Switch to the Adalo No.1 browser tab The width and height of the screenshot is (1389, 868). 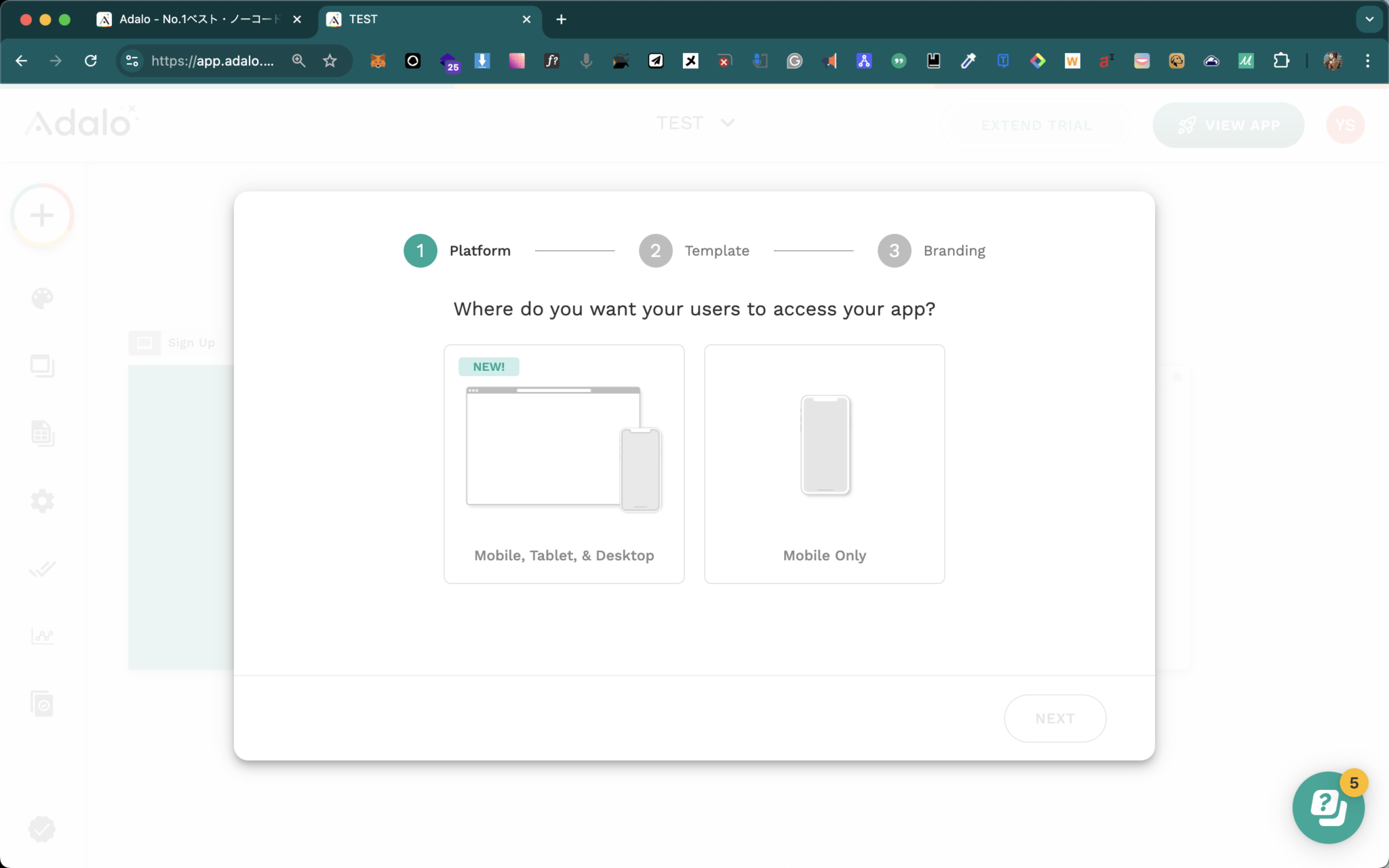[x=198, y=20]
